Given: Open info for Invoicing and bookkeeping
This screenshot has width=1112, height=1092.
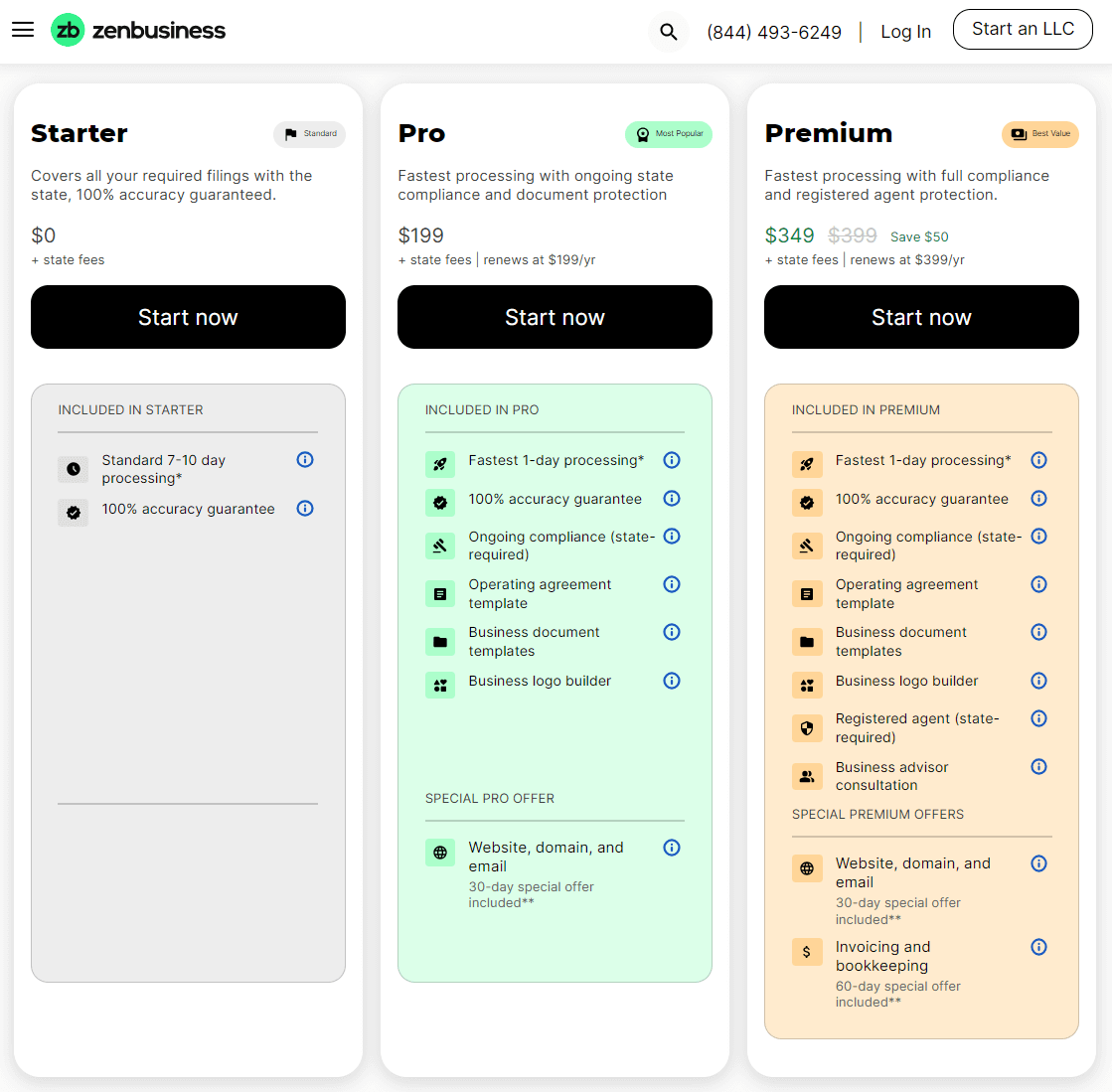Looking at the screenshot, I should click(1038, 947).
